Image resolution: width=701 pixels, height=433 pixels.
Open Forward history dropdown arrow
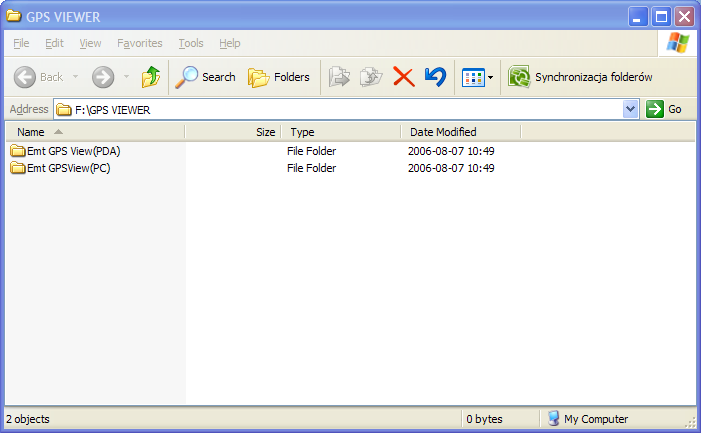[x=126, y=77]
